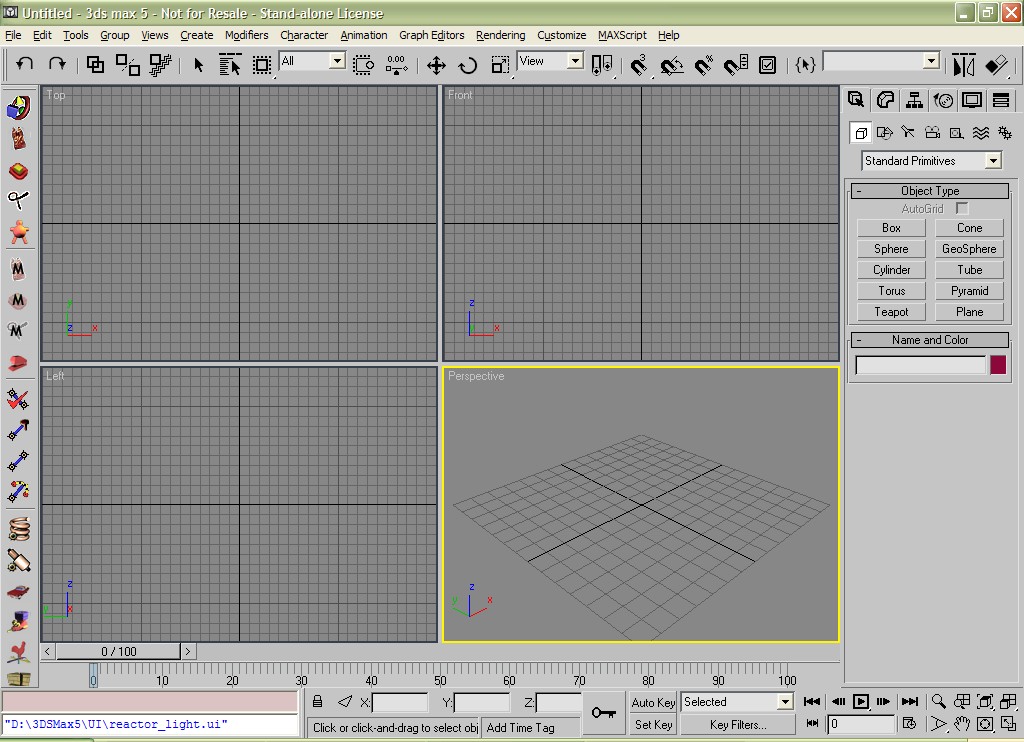The height and width of the screenshot is (742, 1024).
Task: Select the Lights category icon
Action: click(908, 133)
